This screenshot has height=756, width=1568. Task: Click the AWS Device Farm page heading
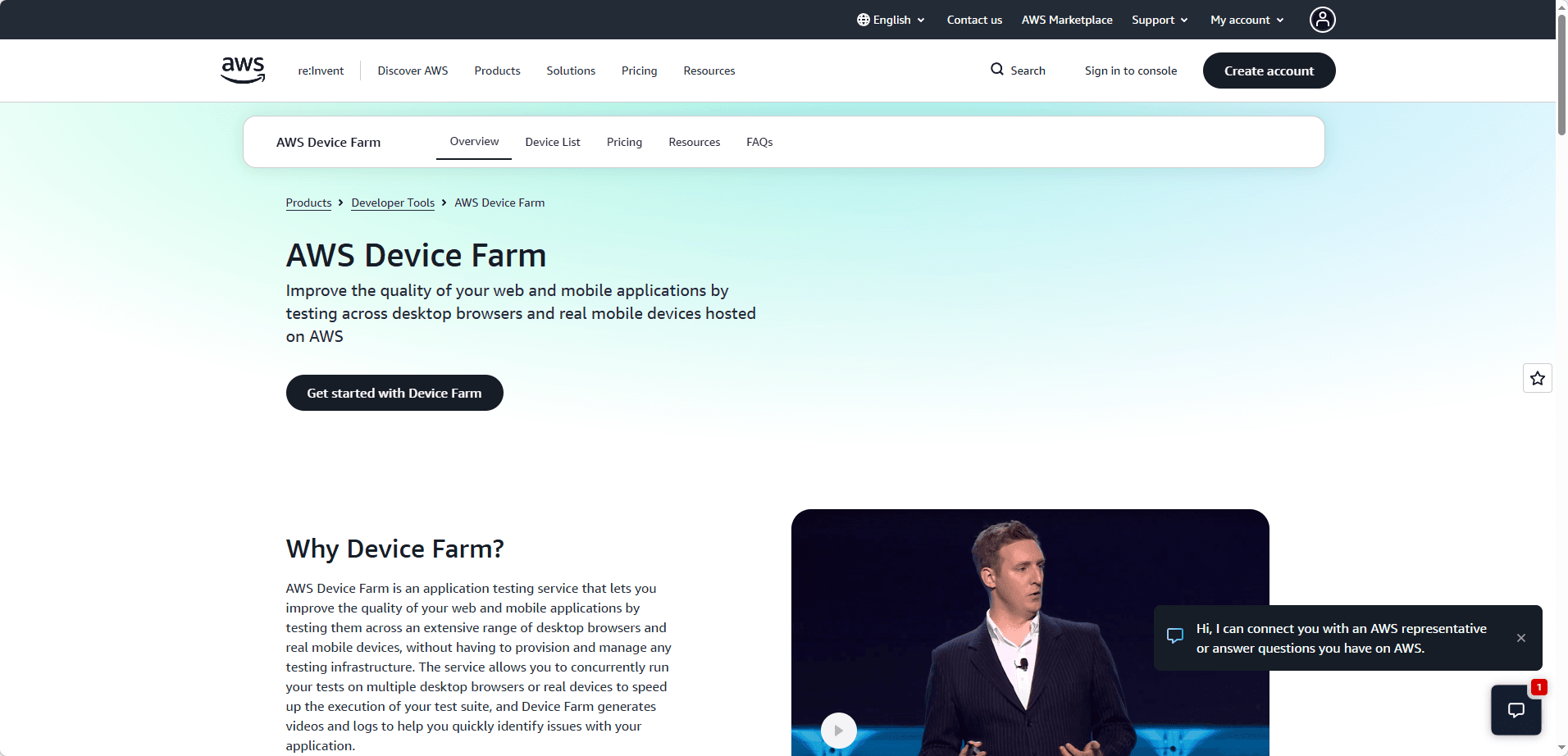pyautogui.click(x=416, y=255)
